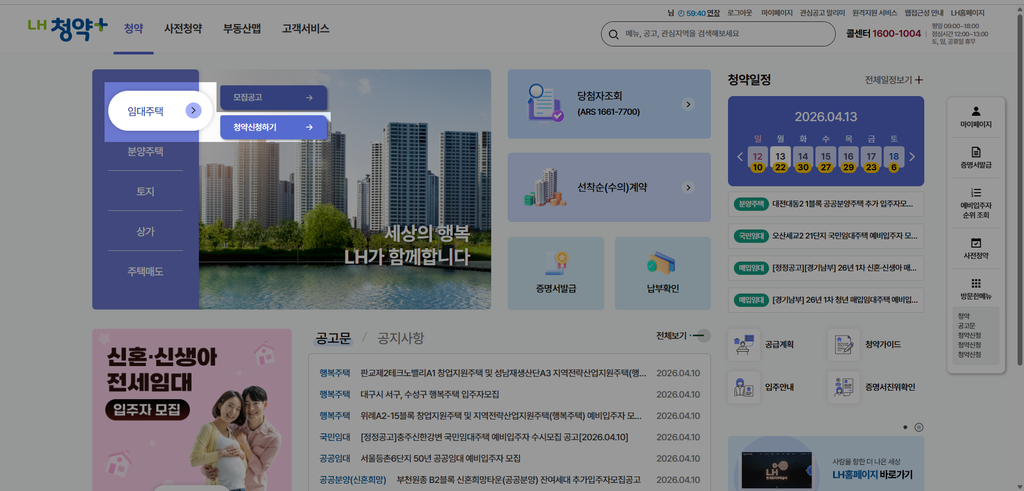The height and width of the screenshot is (491, 1024).
Task: Open 서울등촌6단지 50년 공공임대 notice
Action: tap(440, 458)
